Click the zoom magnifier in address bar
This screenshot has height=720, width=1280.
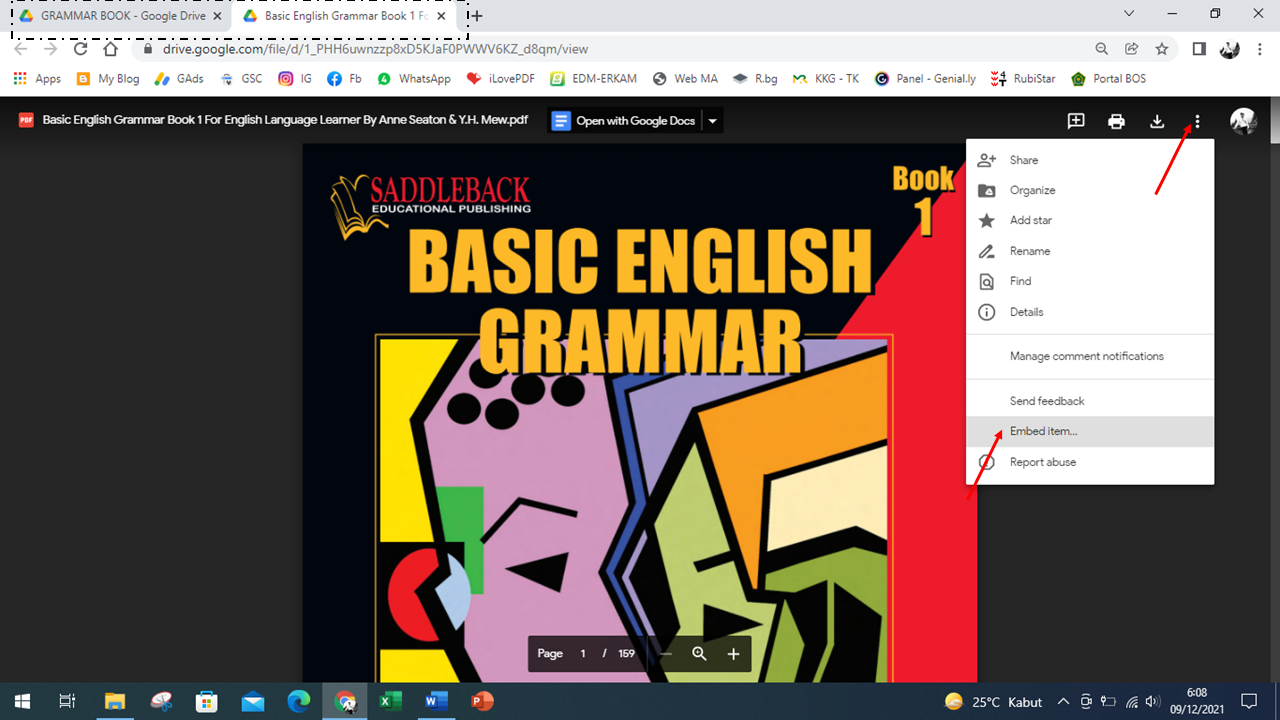pos(1101,48)
